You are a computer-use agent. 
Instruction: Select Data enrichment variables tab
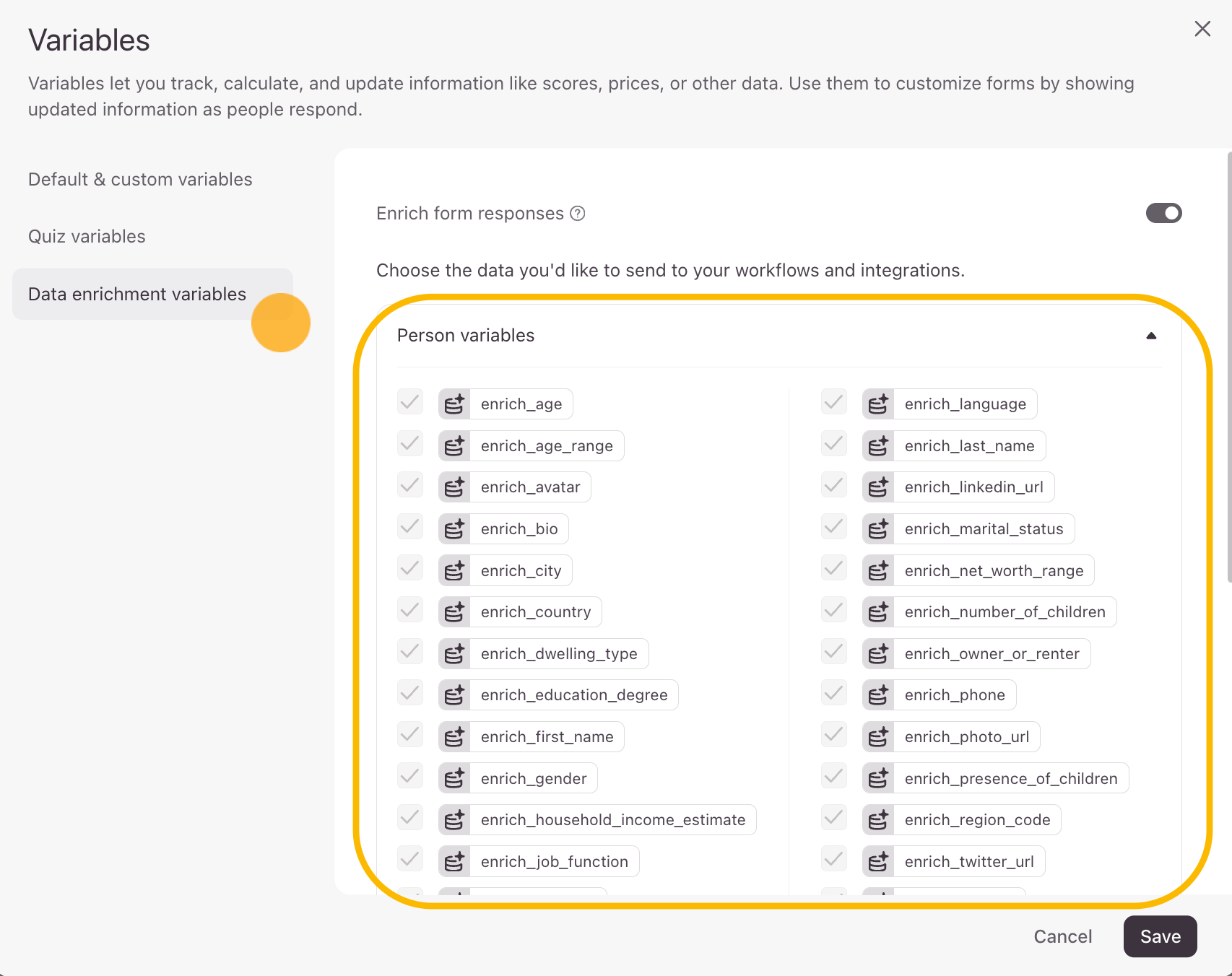pos(137,295)
